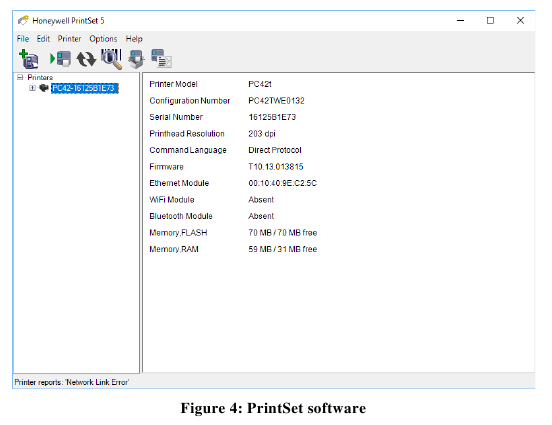Click the Send to Printer toolbar icon
Image resolution: width=552 pixels, height=425 pixels.
pyautogui.click(x=60, y=59)
